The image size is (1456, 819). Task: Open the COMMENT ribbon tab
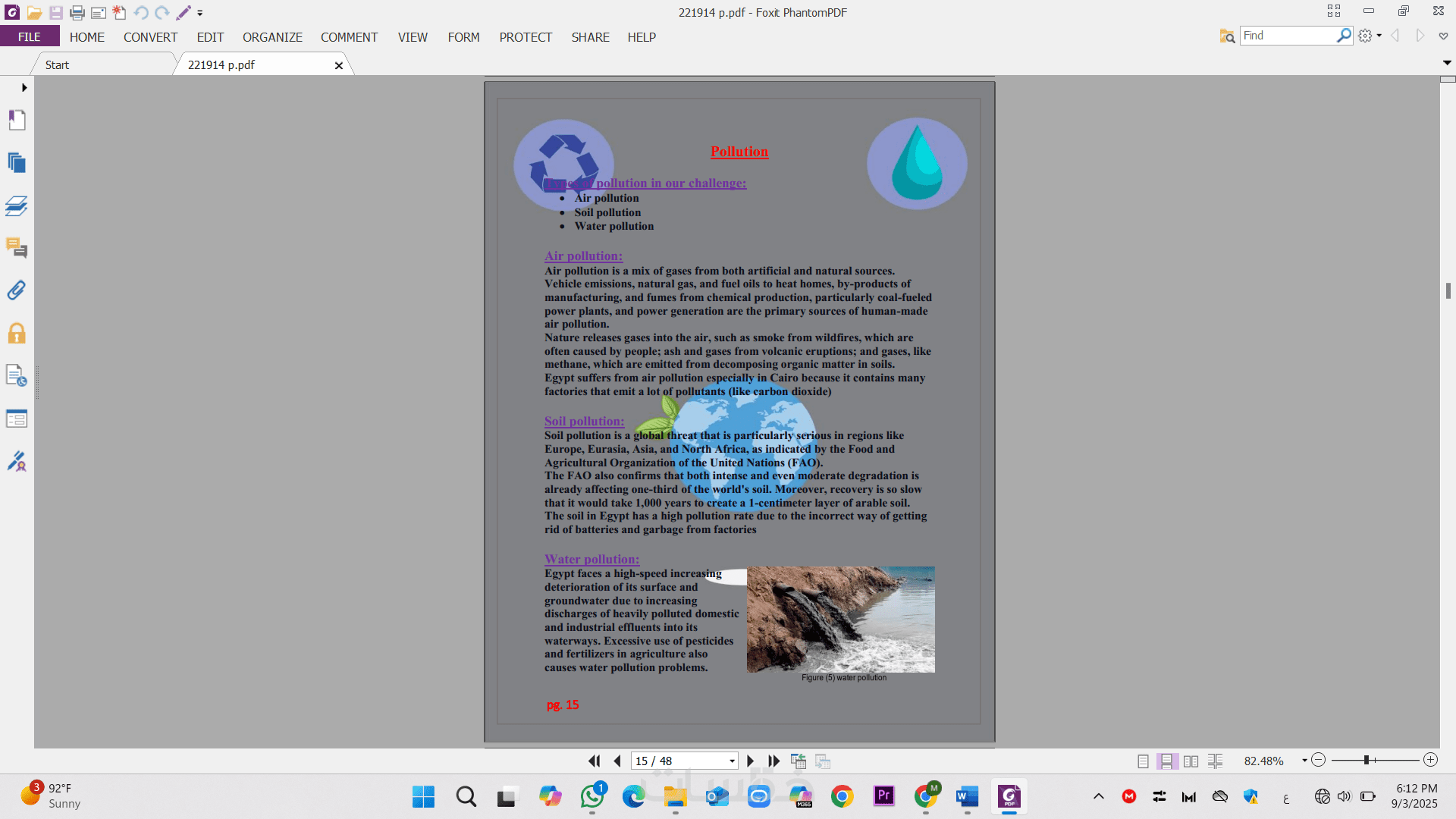tap(349, 37)
